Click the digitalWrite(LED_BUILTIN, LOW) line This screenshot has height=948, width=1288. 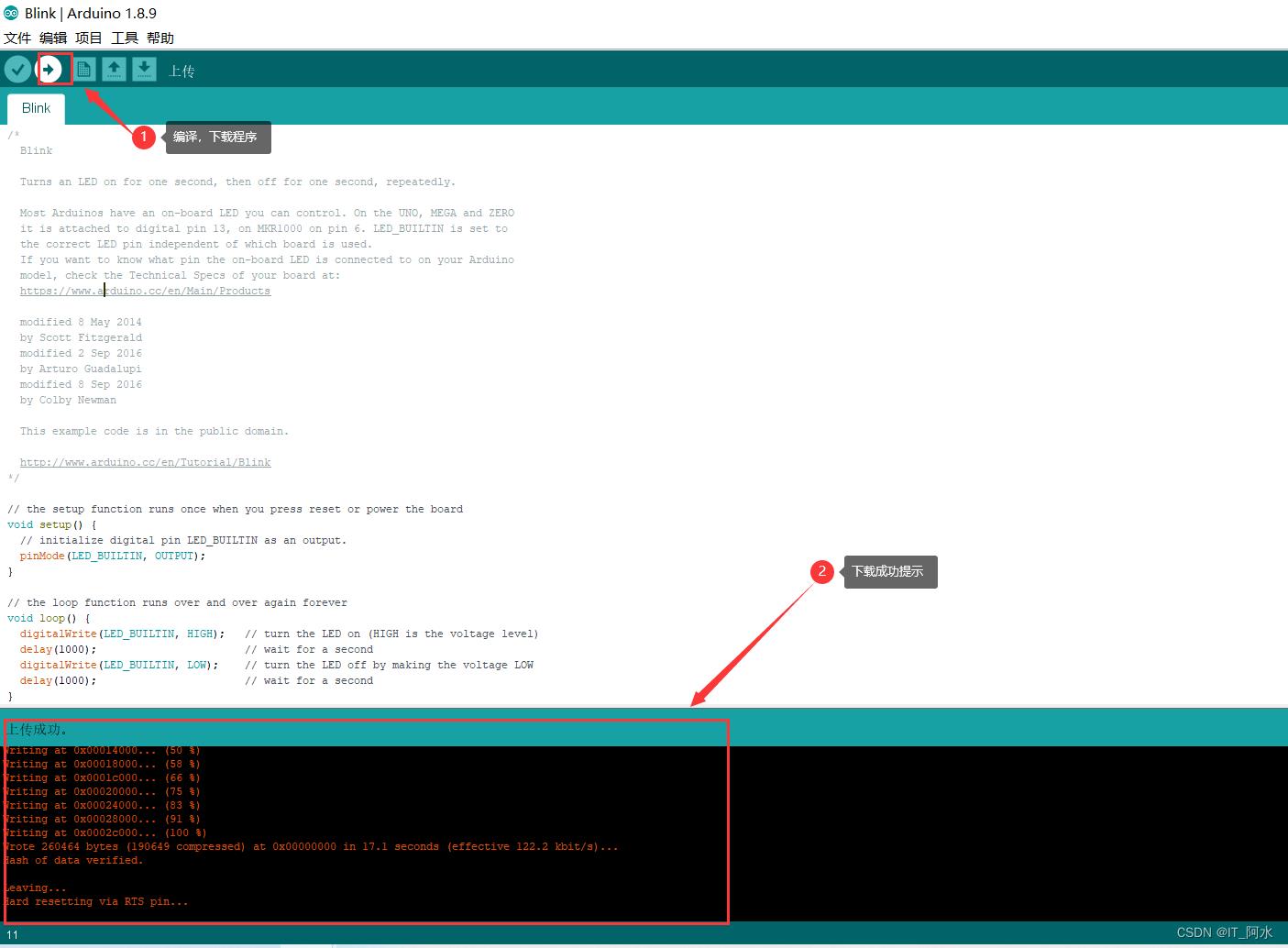tap(119, 665)
